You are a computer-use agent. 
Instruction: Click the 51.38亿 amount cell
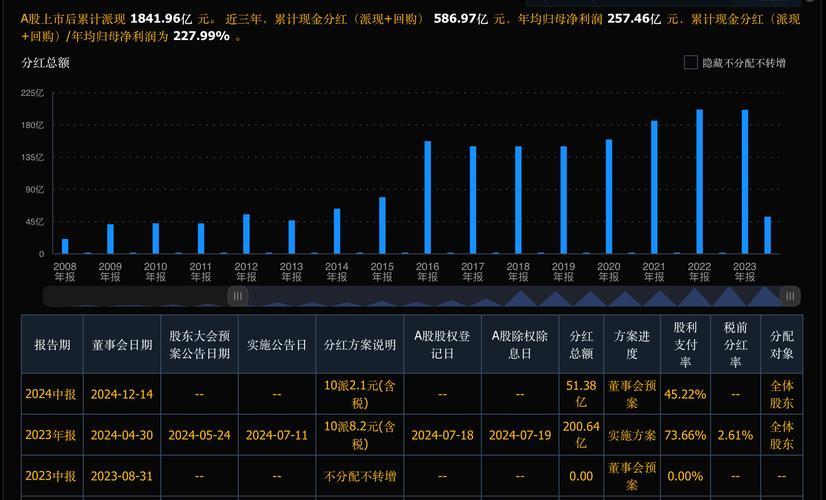pos(581,394)
